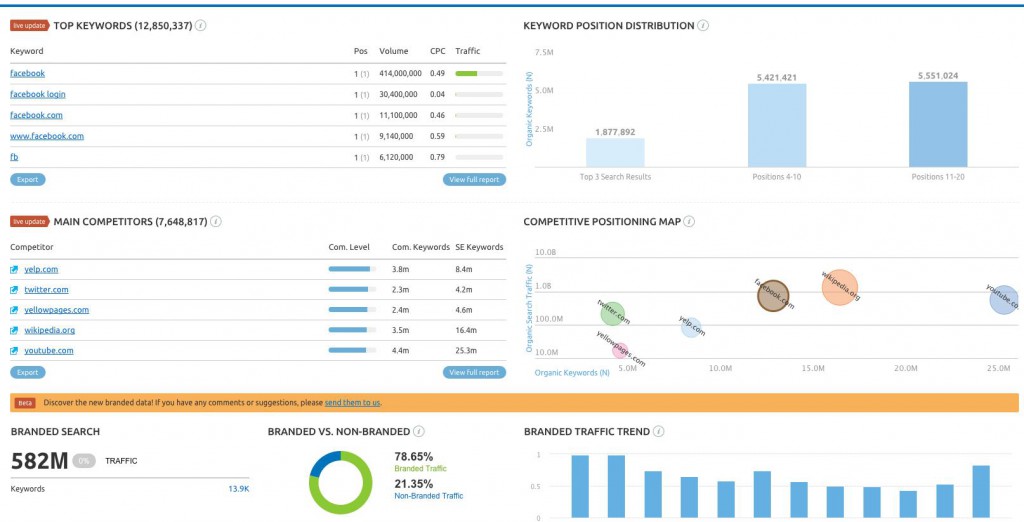Open external link icon for yelp.com

pyautogui.click(x=14, y=269)
